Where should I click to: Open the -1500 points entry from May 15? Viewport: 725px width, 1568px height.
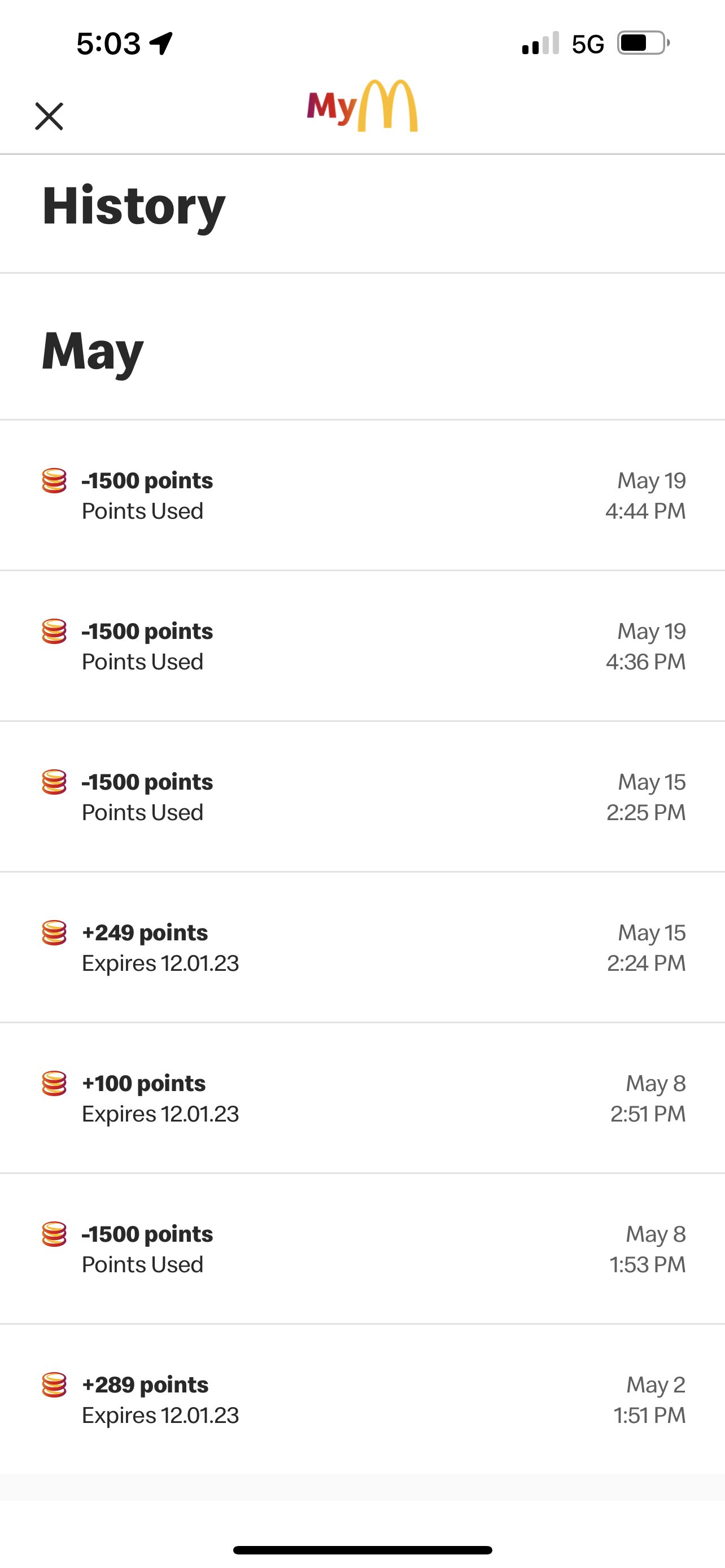(362, 797)
